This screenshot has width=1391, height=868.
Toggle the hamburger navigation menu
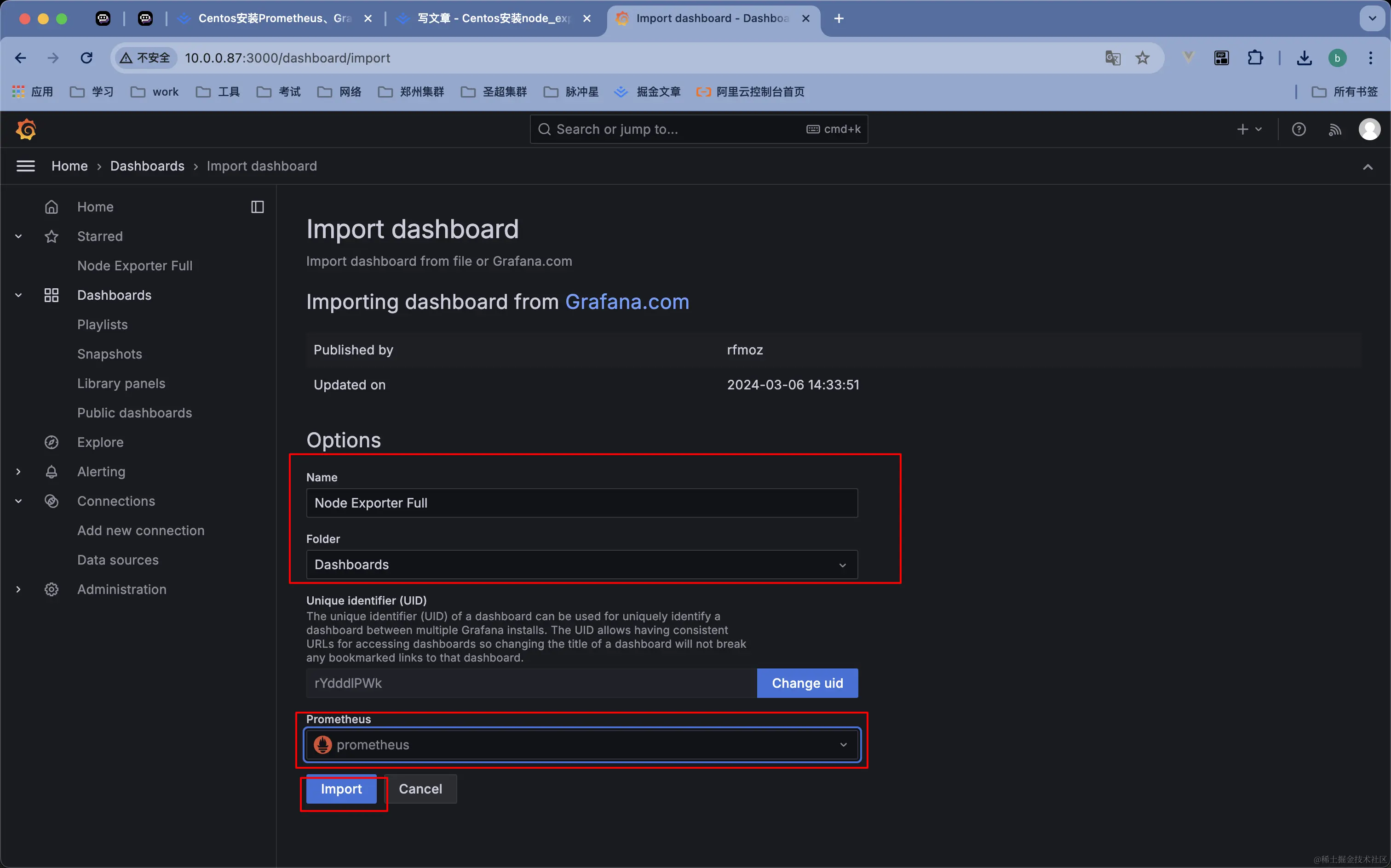26,166
